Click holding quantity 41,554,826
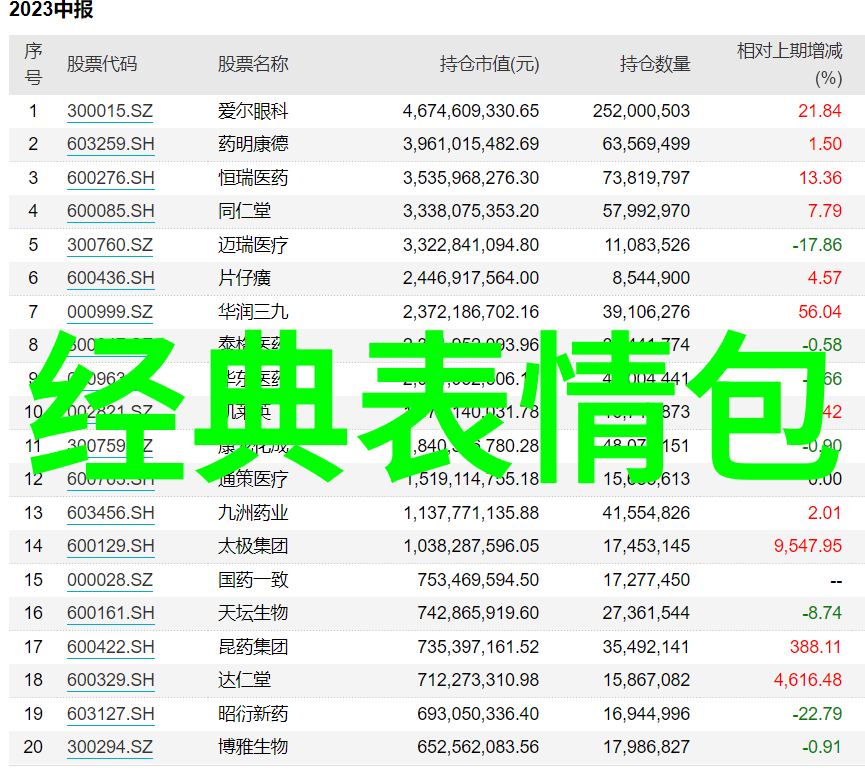Viewport: 865px width, 776px height. click(x=646, y=513)
